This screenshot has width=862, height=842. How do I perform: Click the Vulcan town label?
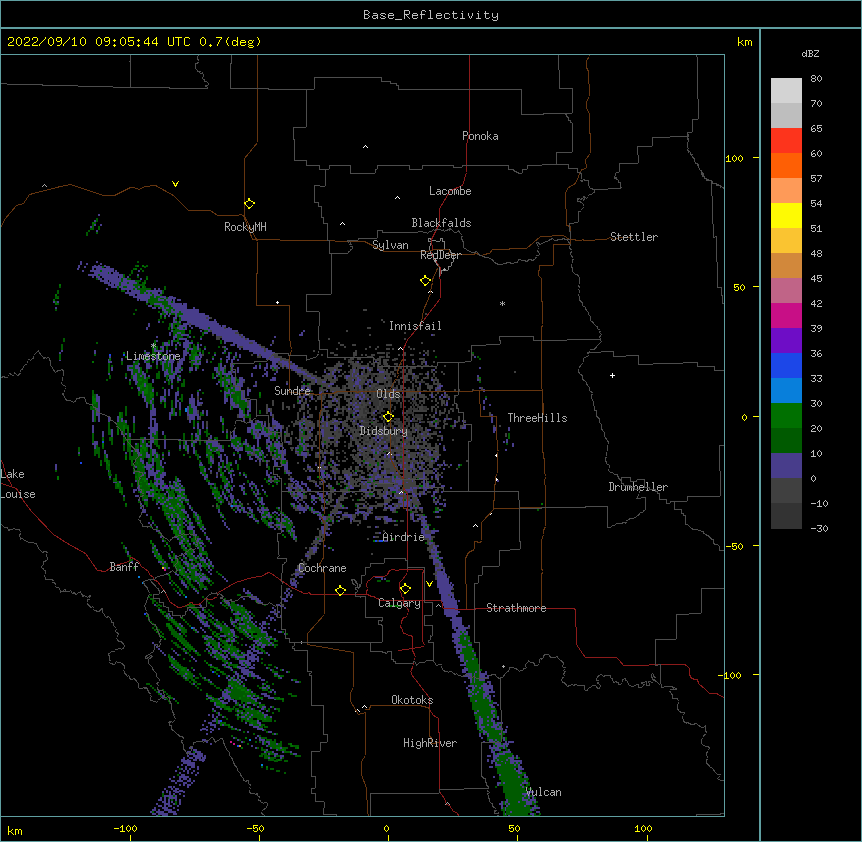pyautogui.click(x=543, y=792)
